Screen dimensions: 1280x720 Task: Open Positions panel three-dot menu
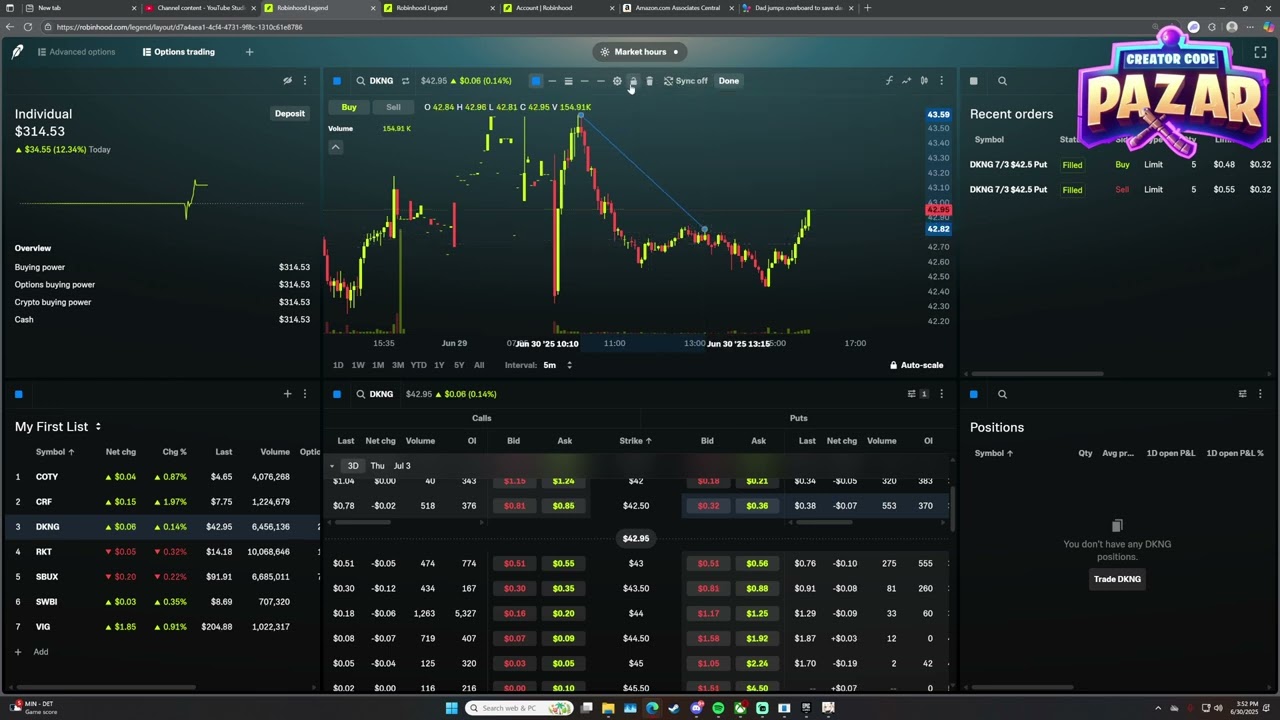[x=1260, y=394]
